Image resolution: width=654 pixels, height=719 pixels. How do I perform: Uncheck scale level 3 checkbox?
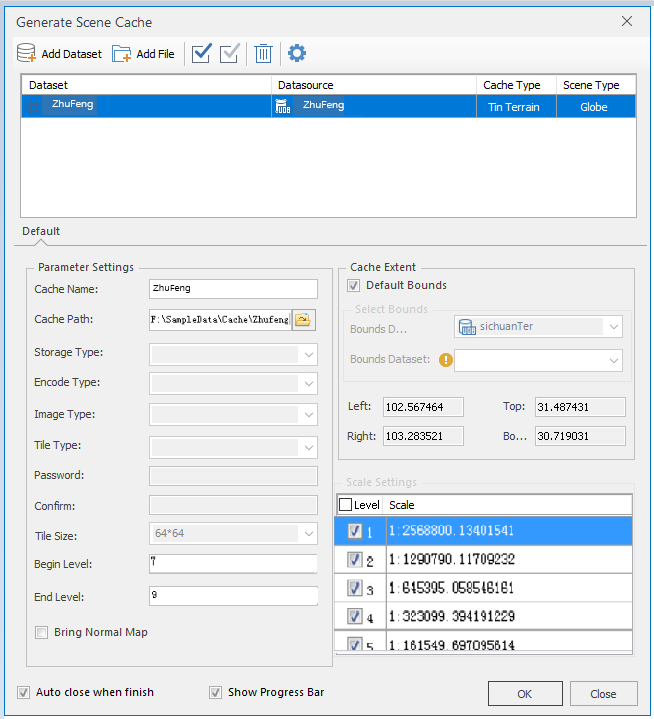355,588
